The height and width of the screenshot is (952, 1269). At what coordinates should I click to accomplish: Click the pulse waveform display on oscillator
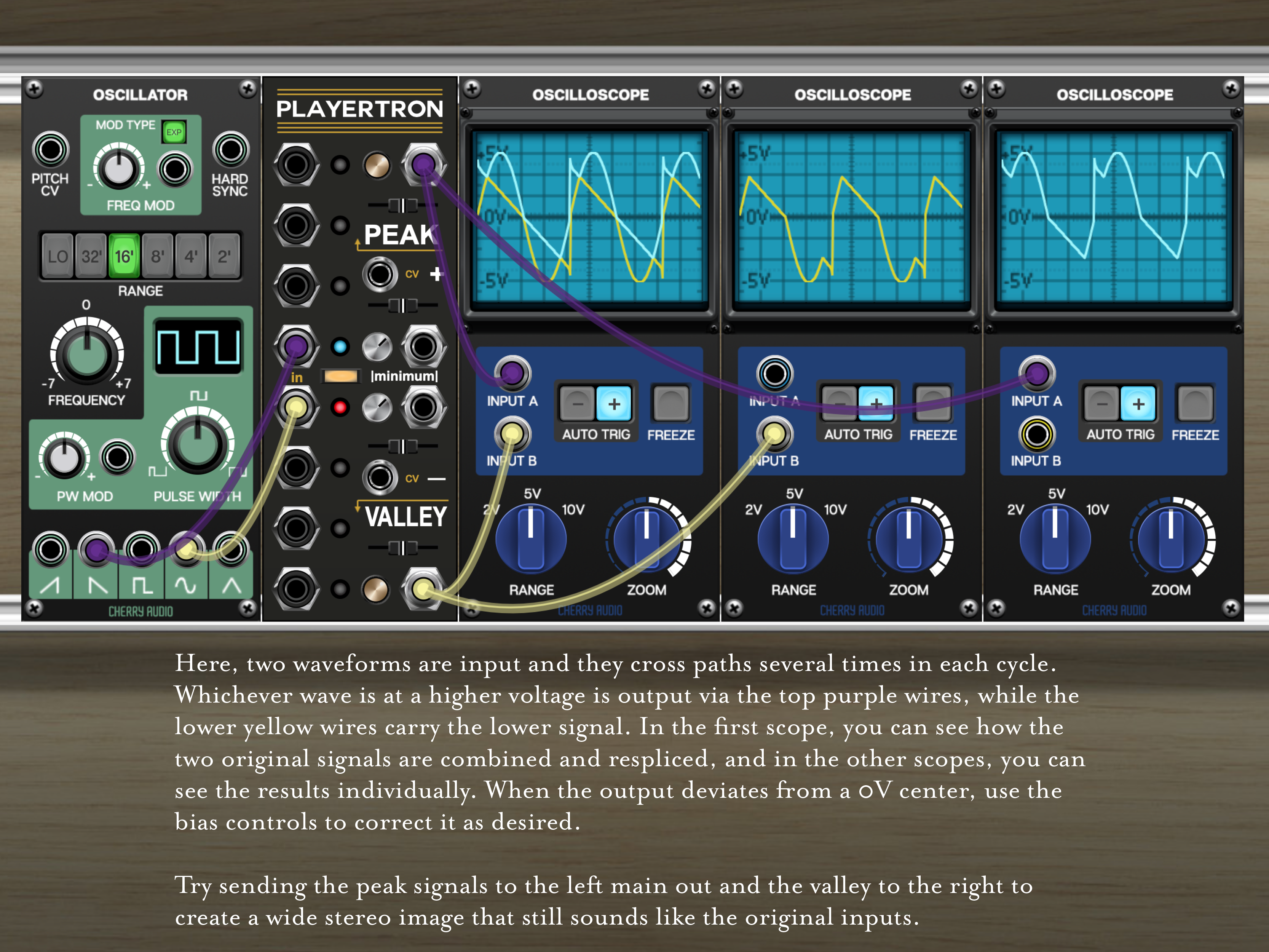pos(198,347)
